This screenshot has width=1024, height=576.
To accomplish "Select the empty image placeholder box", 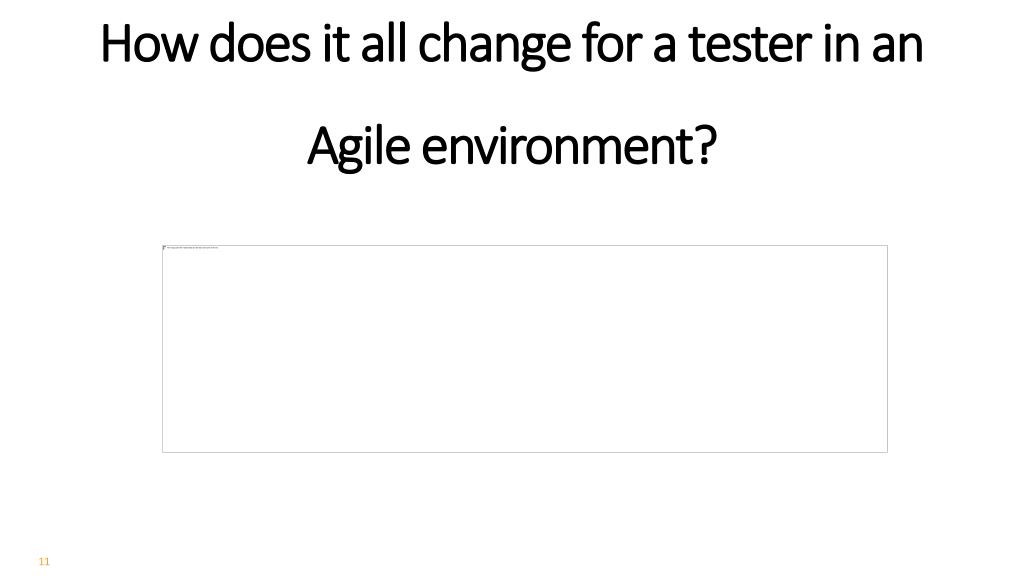I will (x=525, y=349).
